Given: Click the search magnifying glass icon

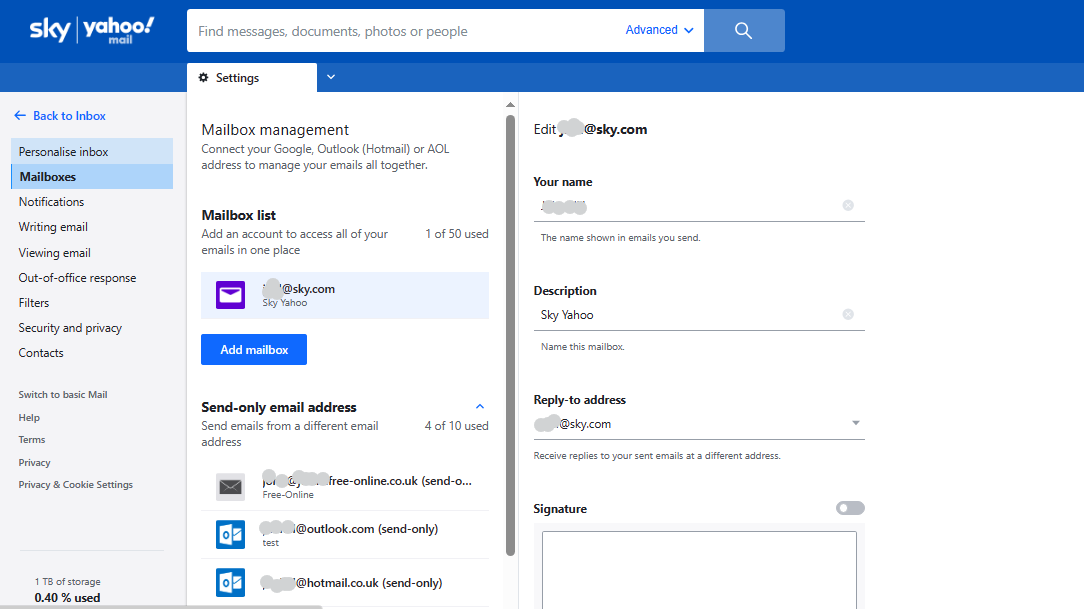Looking at the screenshot, I should coord(743,30).
